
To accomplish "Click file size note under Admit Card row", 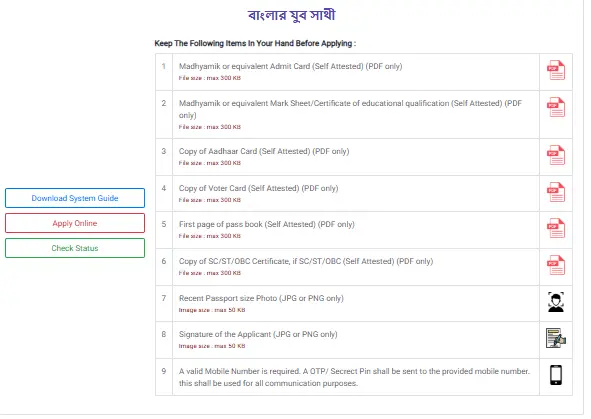I will pyautogui.click(x=210, y=78).
